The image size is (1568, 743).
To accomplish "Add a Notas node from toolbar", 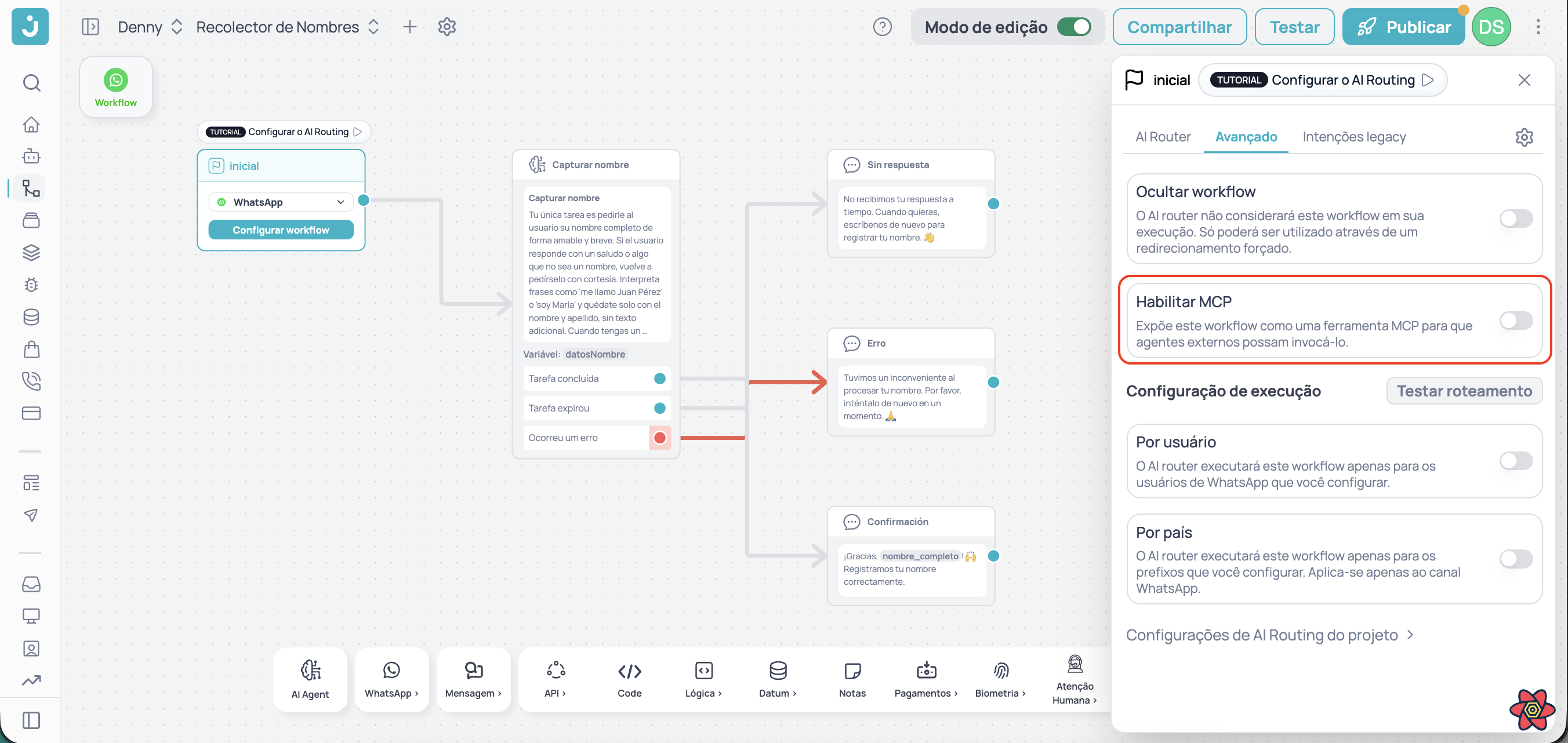I will tap(852, 679).
